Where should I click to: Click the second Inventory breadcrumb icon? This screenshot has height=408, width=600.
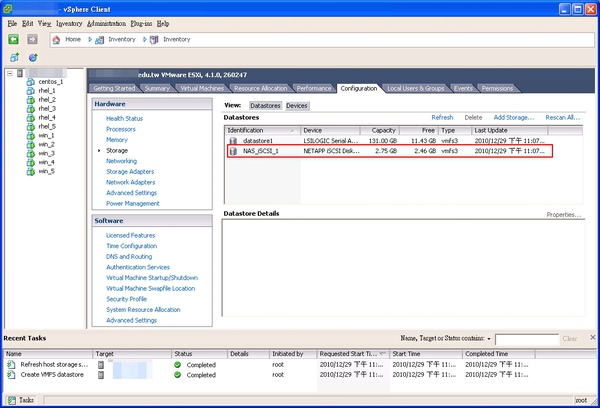pyautogui.click(x=154, y=39)
